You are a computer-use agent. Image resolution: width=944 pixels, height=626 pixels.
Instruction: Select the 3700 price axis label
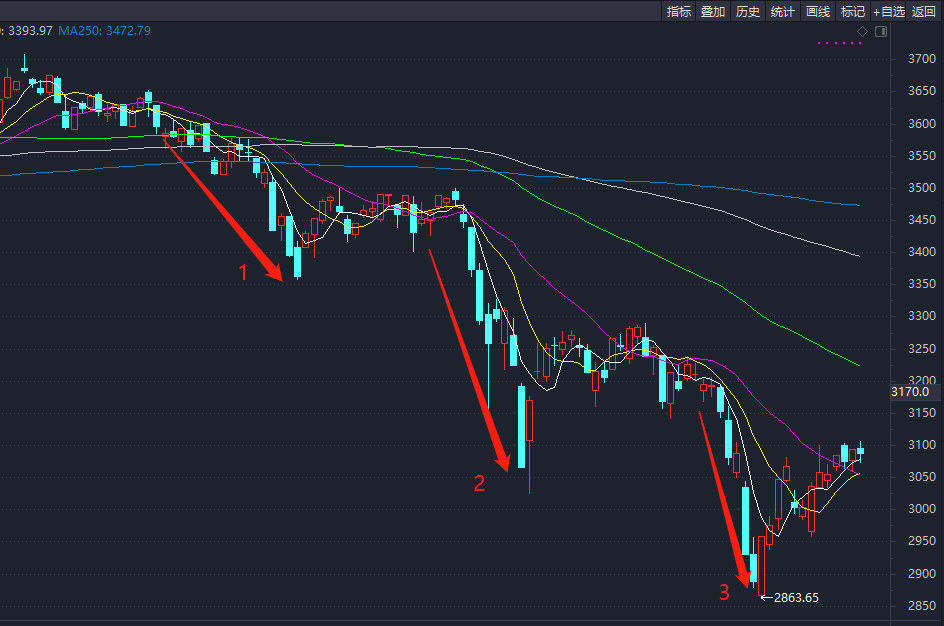[922, 59]
